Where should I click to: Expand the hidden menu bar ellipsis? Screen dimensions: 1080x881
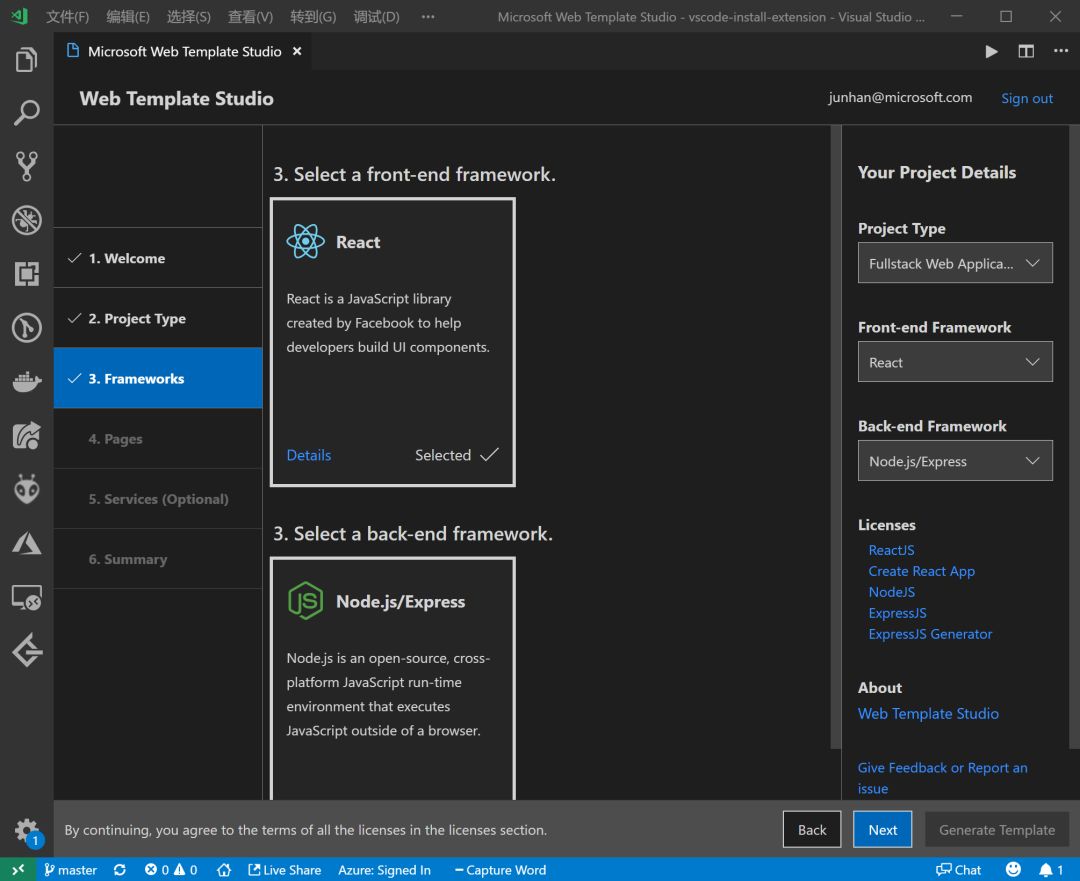[x=428, y=17]
